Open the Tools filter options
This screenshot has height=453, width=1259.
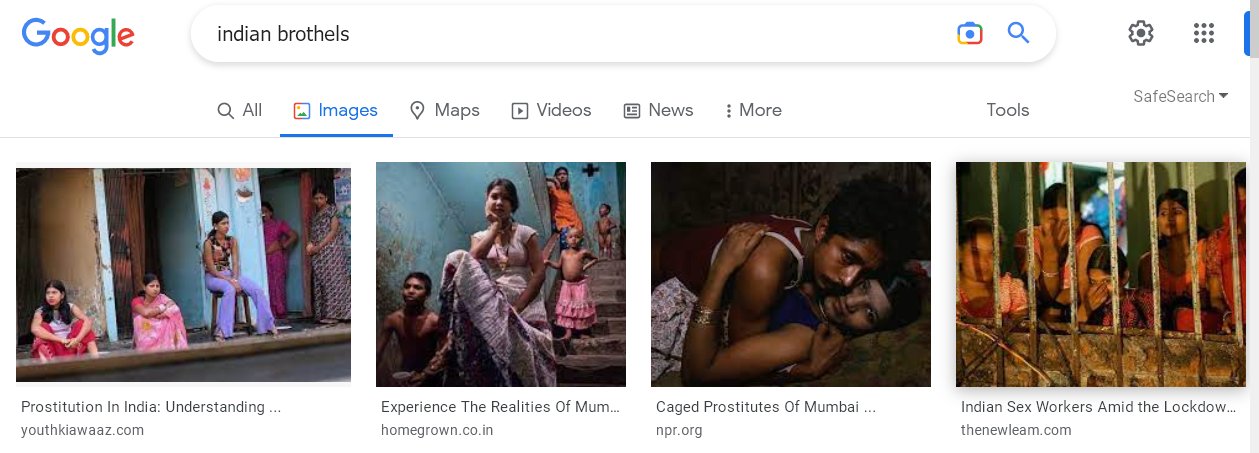1007,110
